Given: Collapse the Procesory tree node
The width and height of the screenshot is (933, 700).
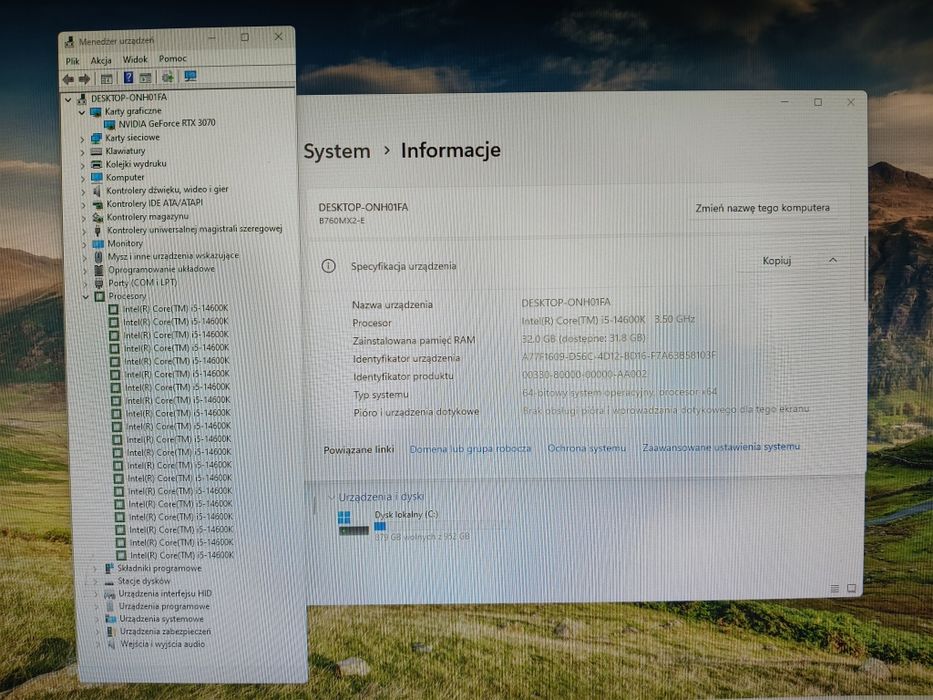Looking at the screenshot, I should point(86,296).
